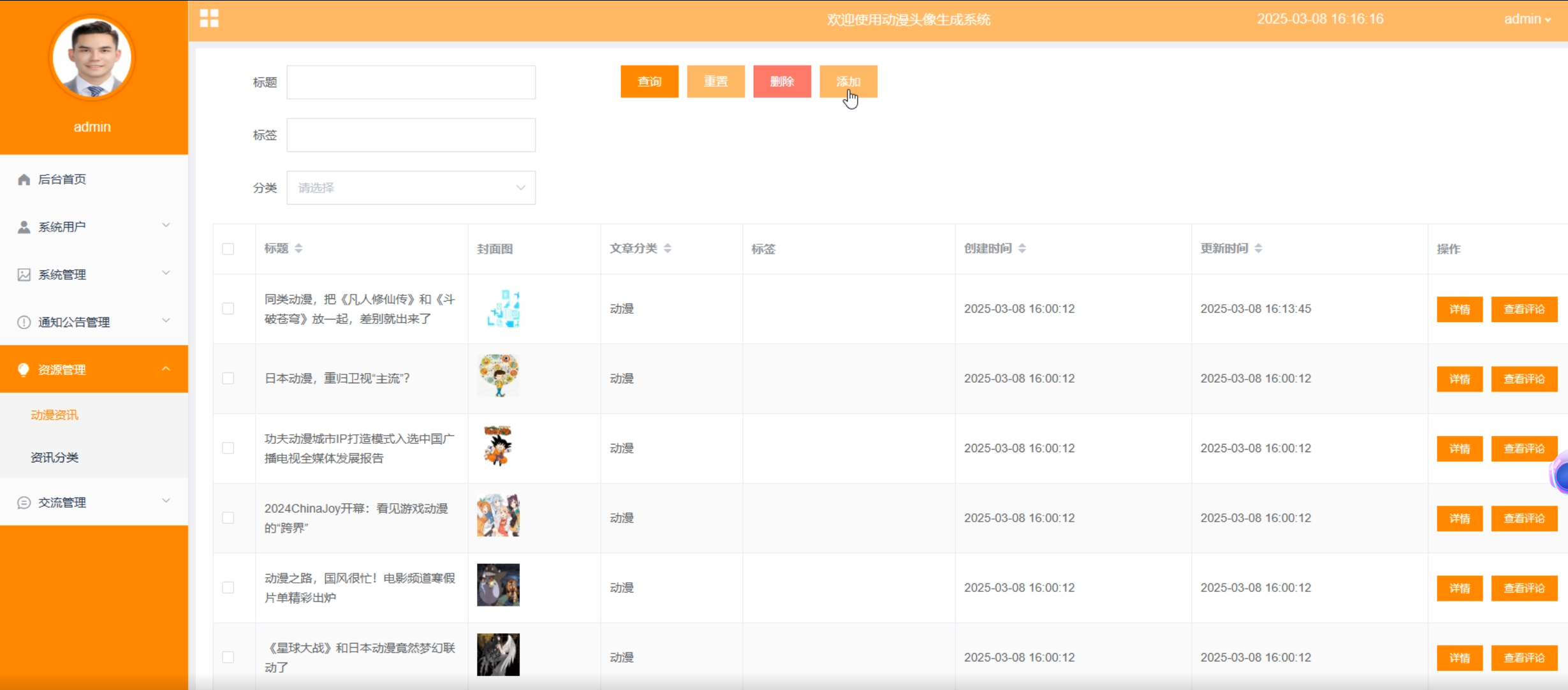Sort table by 标题 column arrows
Image resolution: width=1568 pixels, height=690 pixels.
[298, 248]
